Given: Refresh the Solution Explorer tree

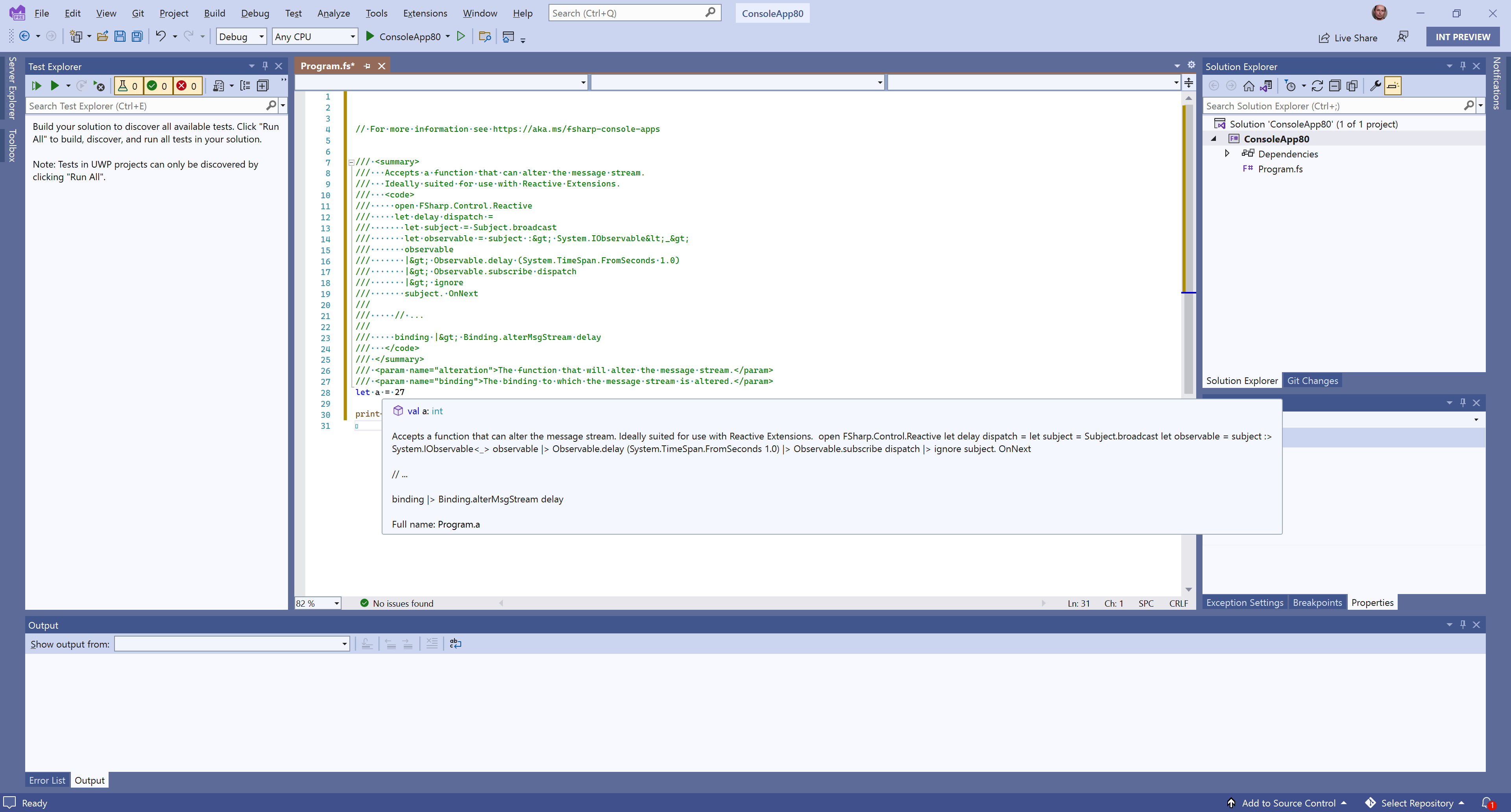Looking at the screenshot, I should [x=1317, y=86].
